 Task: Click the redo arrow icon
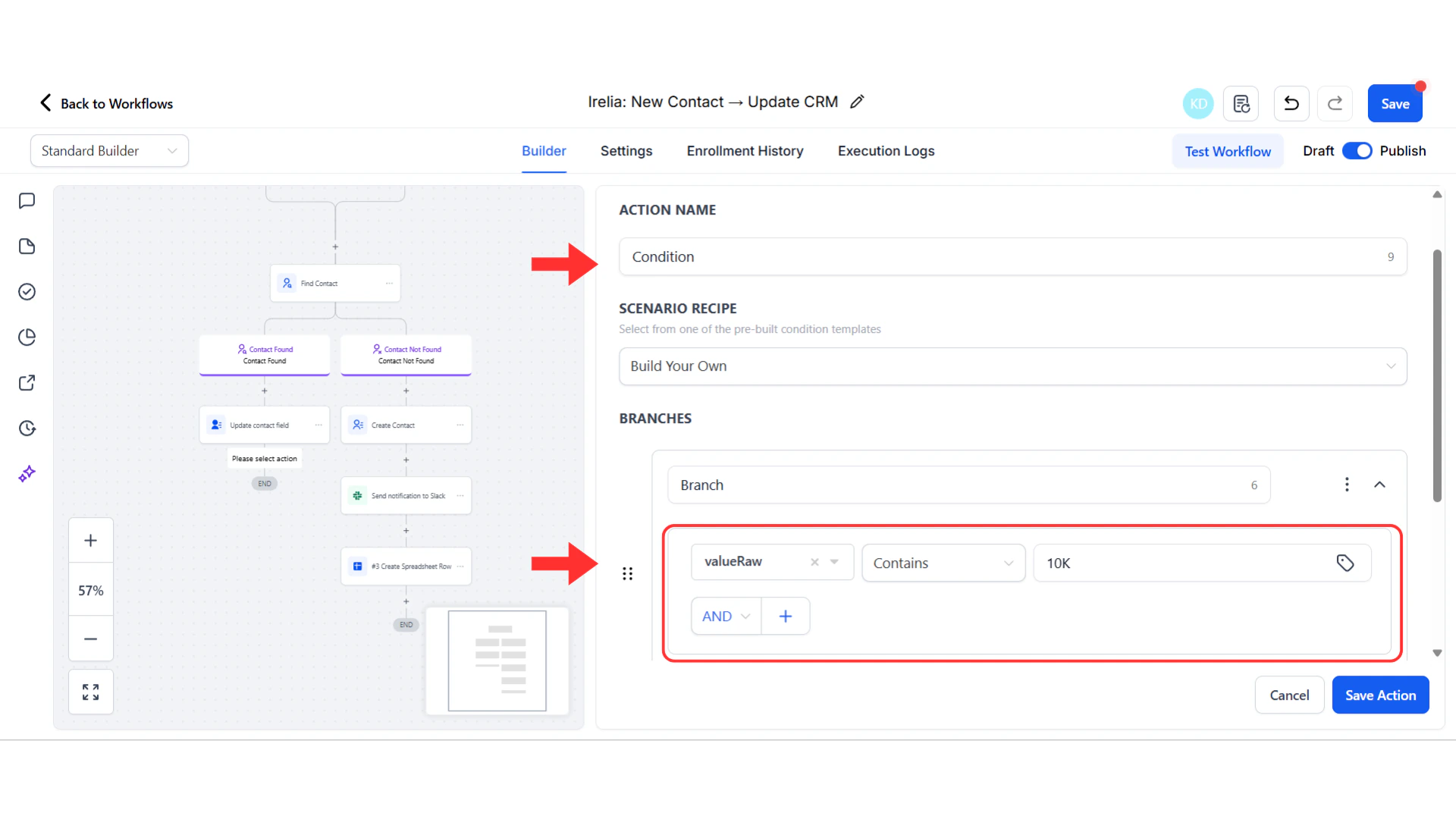point(1335,103)
